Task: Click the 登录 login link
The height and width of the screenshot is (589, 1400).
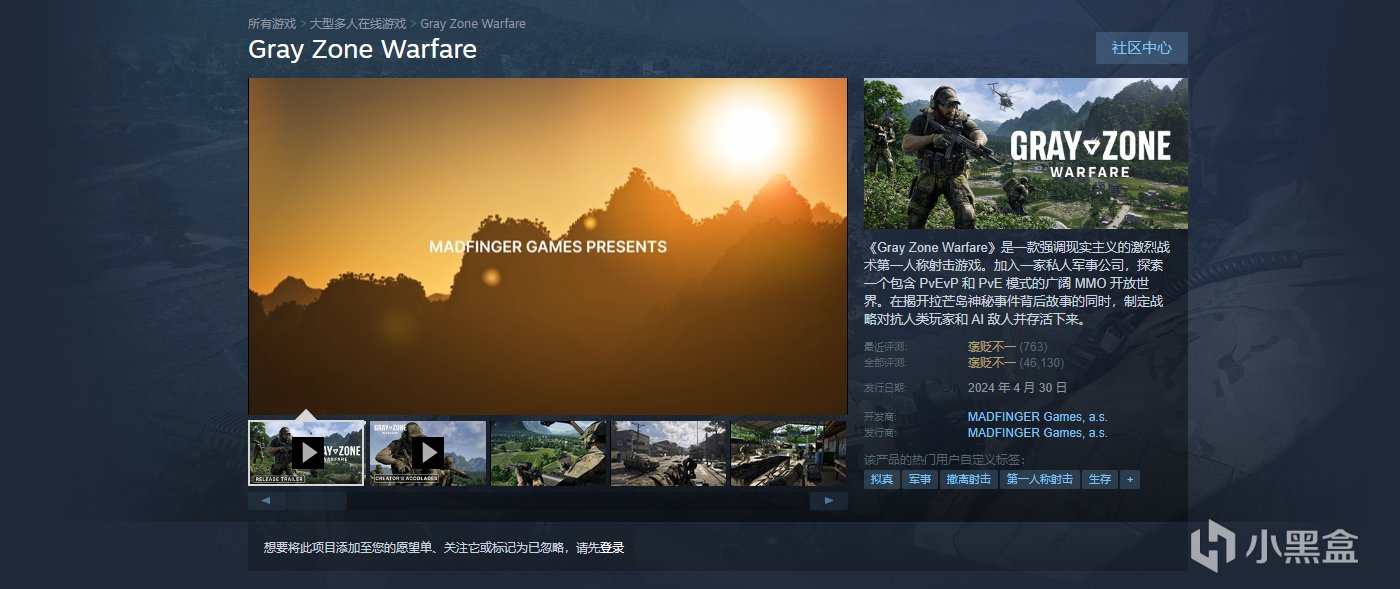Action: [612, 548]
